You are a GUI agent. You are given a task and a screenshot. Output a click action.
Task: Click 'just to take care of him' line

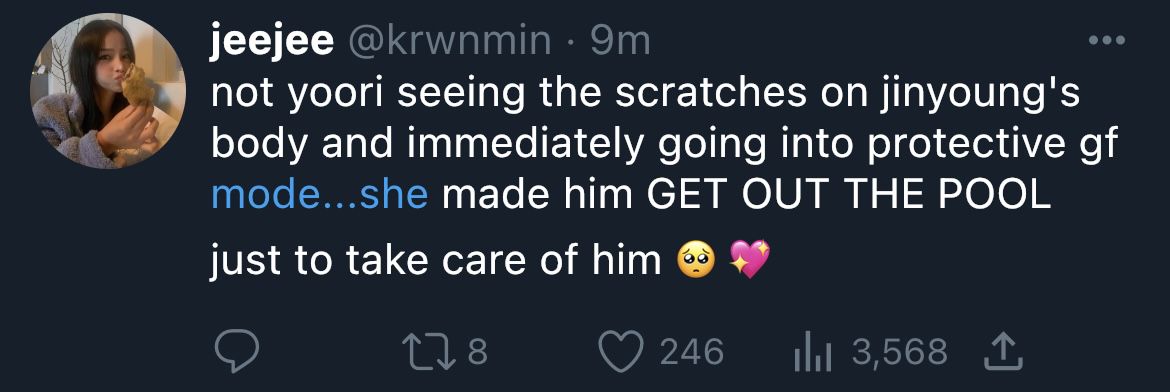click(x=437, y=262)
